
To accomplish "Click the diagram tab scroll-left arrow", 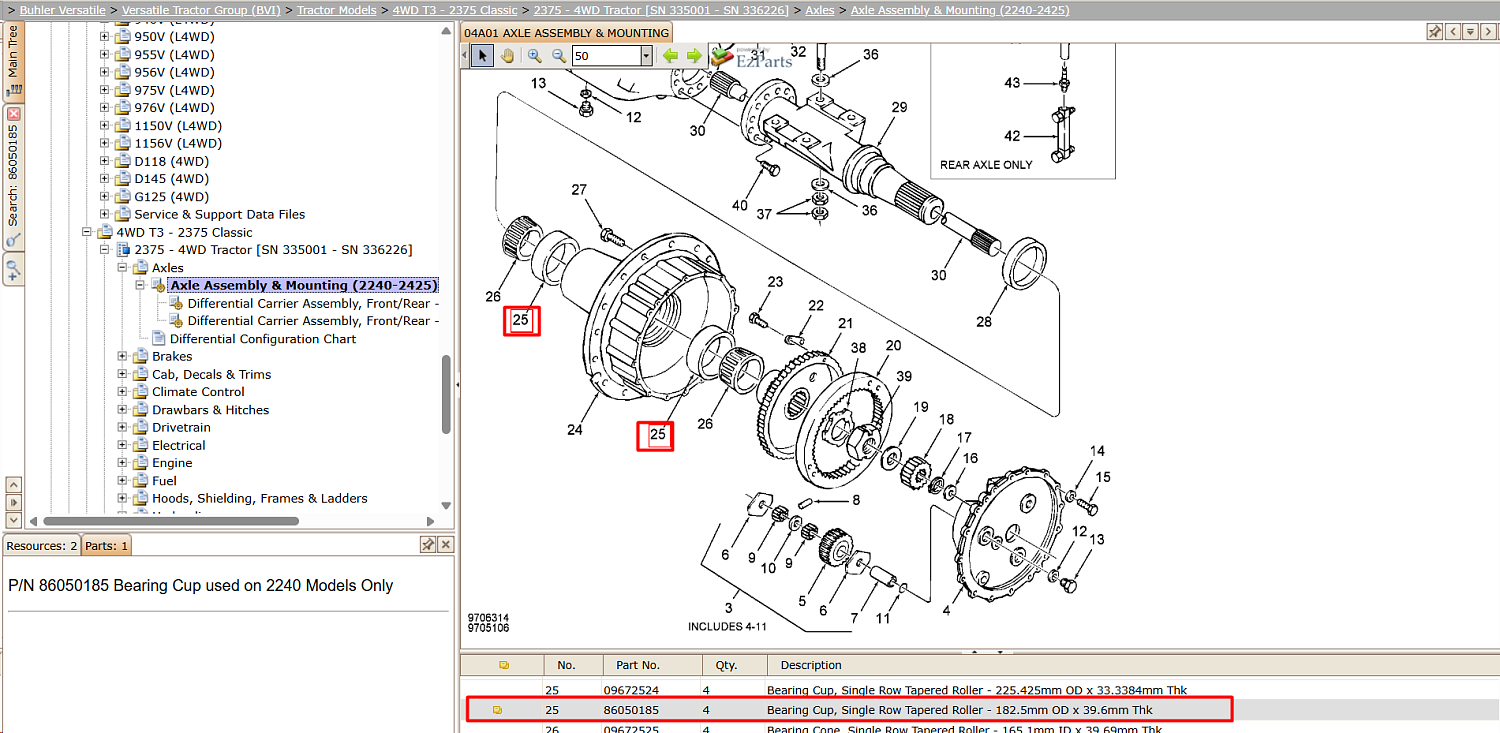I will pyautogui.click(x=1454, y=32).
